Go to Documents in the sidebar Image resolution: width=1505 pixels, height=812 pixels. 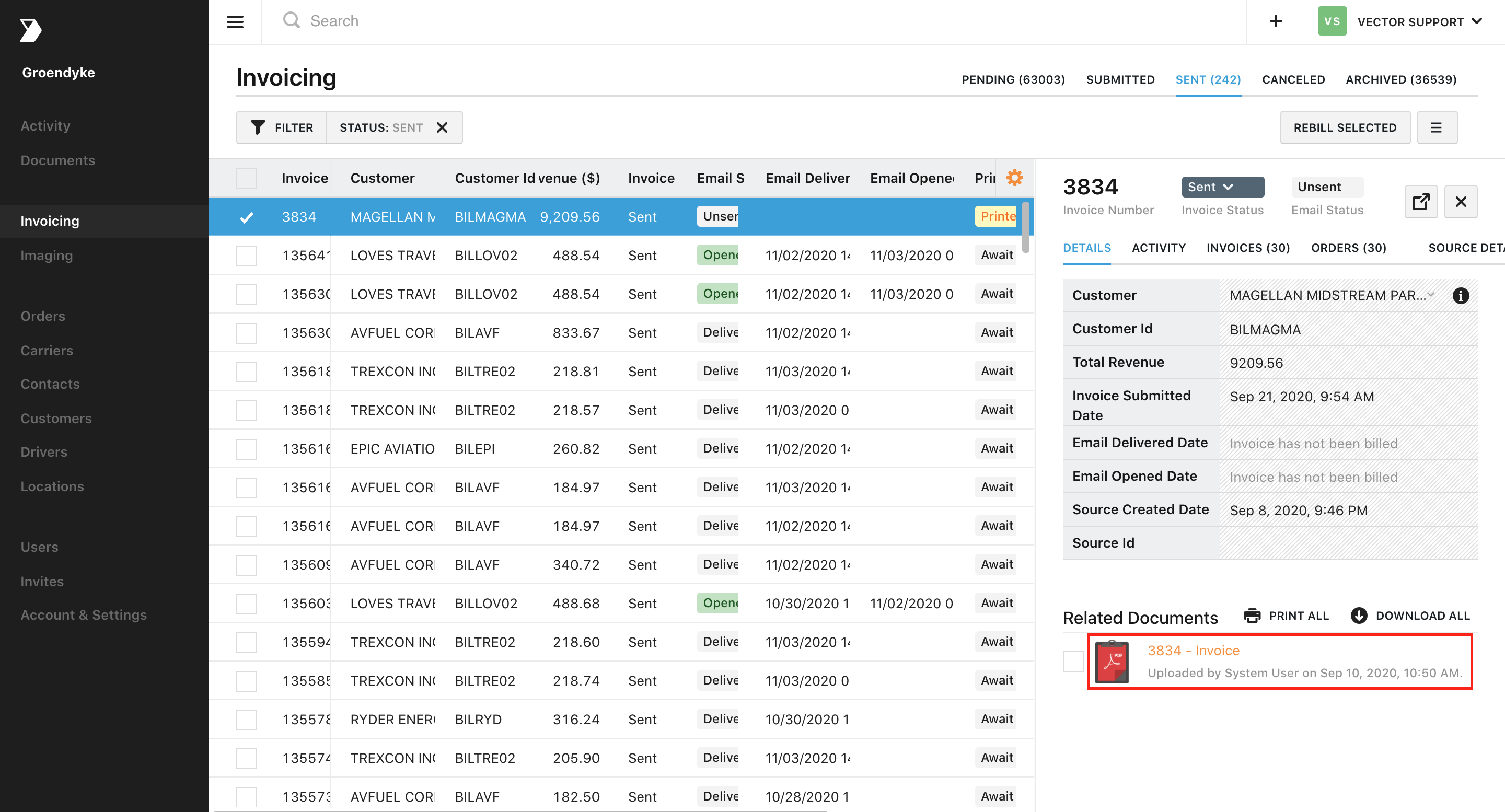pos(58,160)
